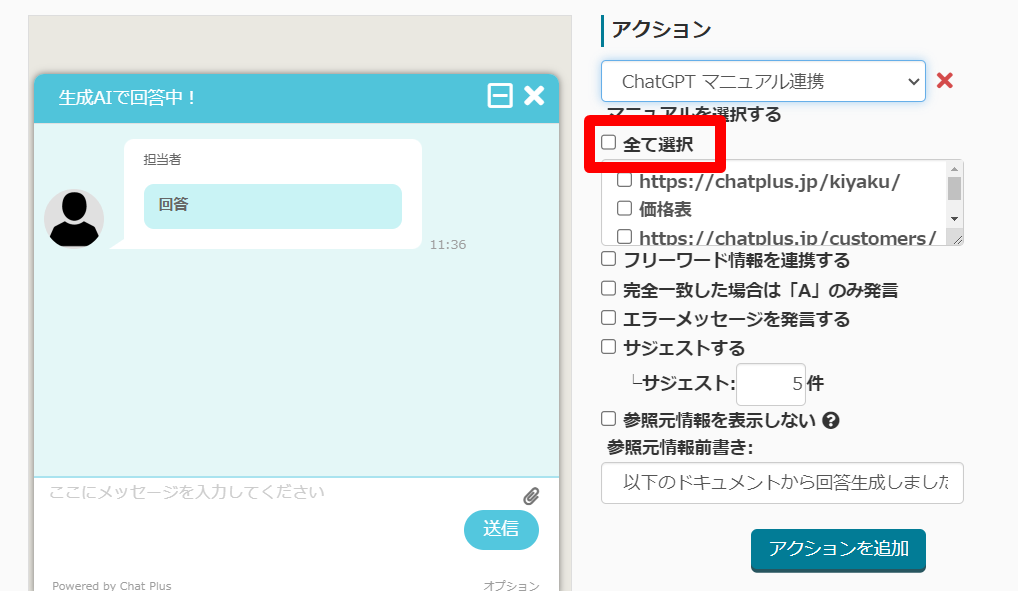Click the 参照元情報前書き text field

(782, 483)
